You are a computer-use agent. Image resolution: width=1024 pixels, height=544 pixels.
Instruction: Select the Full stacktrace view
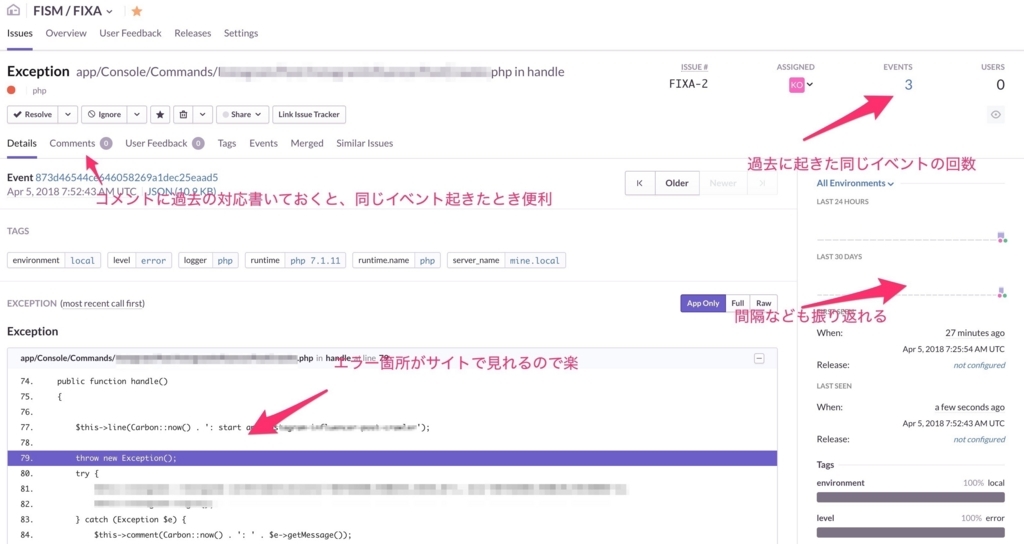point(737,303)
